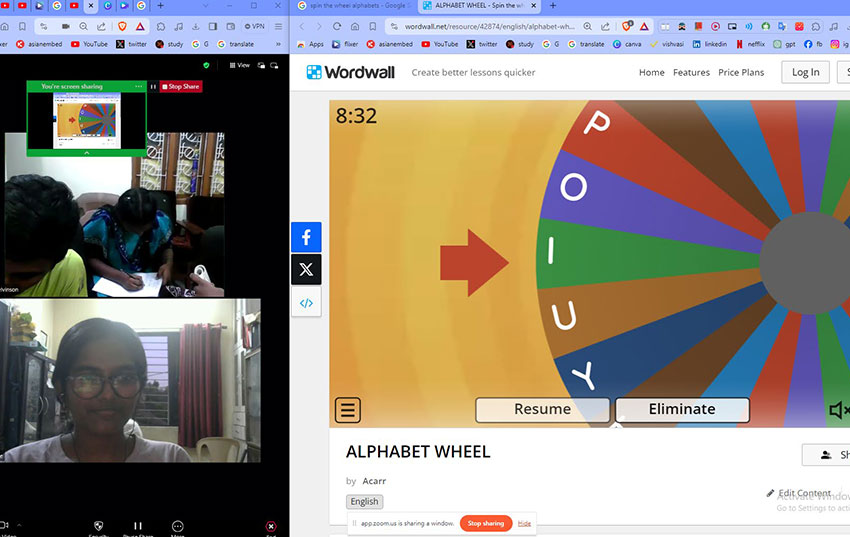Open downloads in the left browser

tap(196, 26)
